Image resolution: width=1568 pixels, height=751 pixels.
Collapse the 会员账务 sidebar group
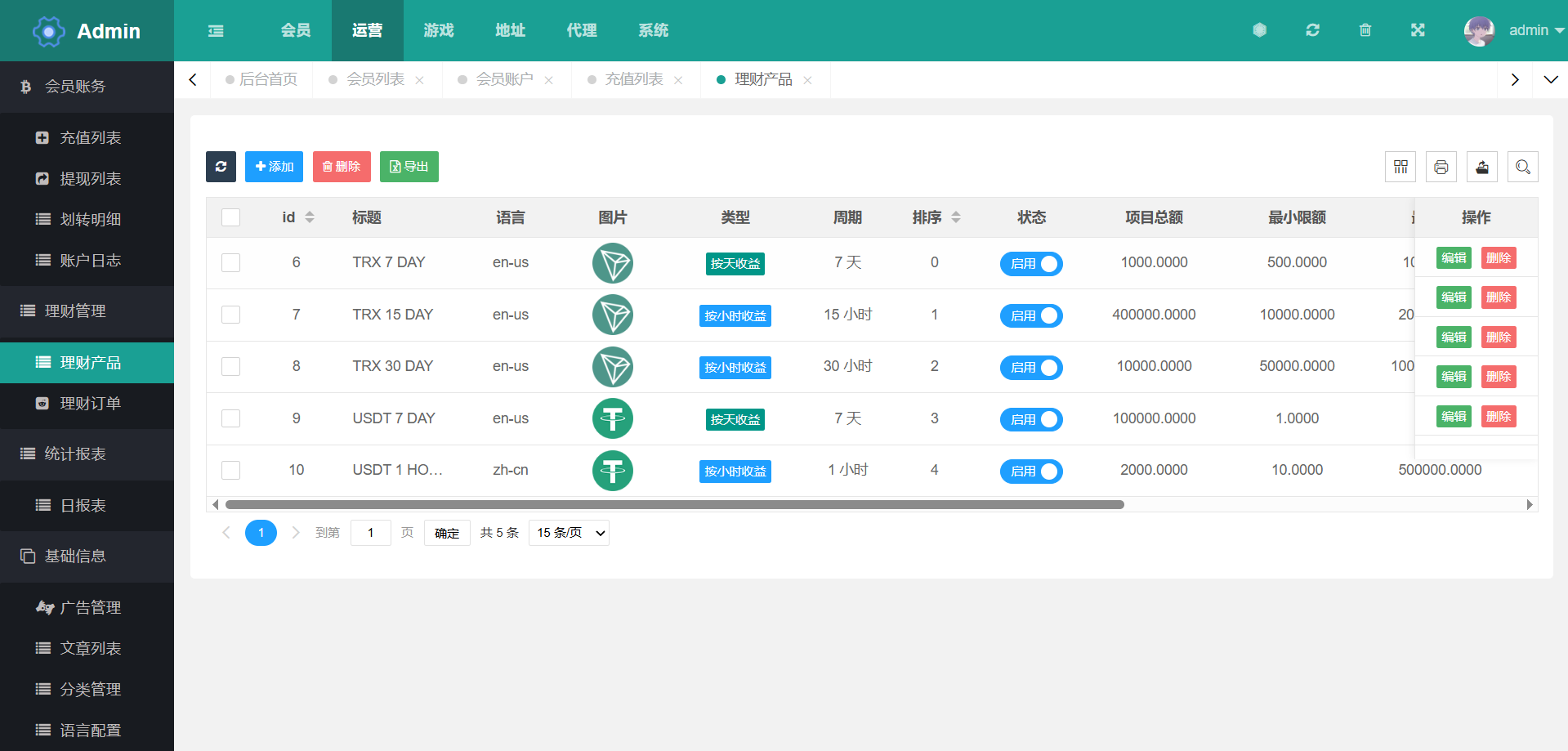87,87
